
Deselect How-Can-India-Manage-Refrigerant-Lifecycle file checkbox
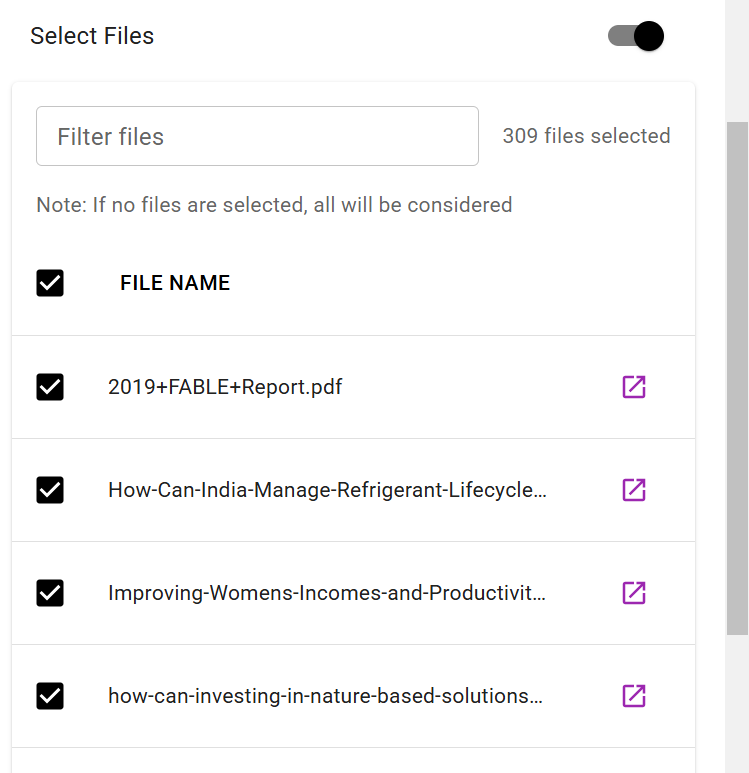coord(50,489)
